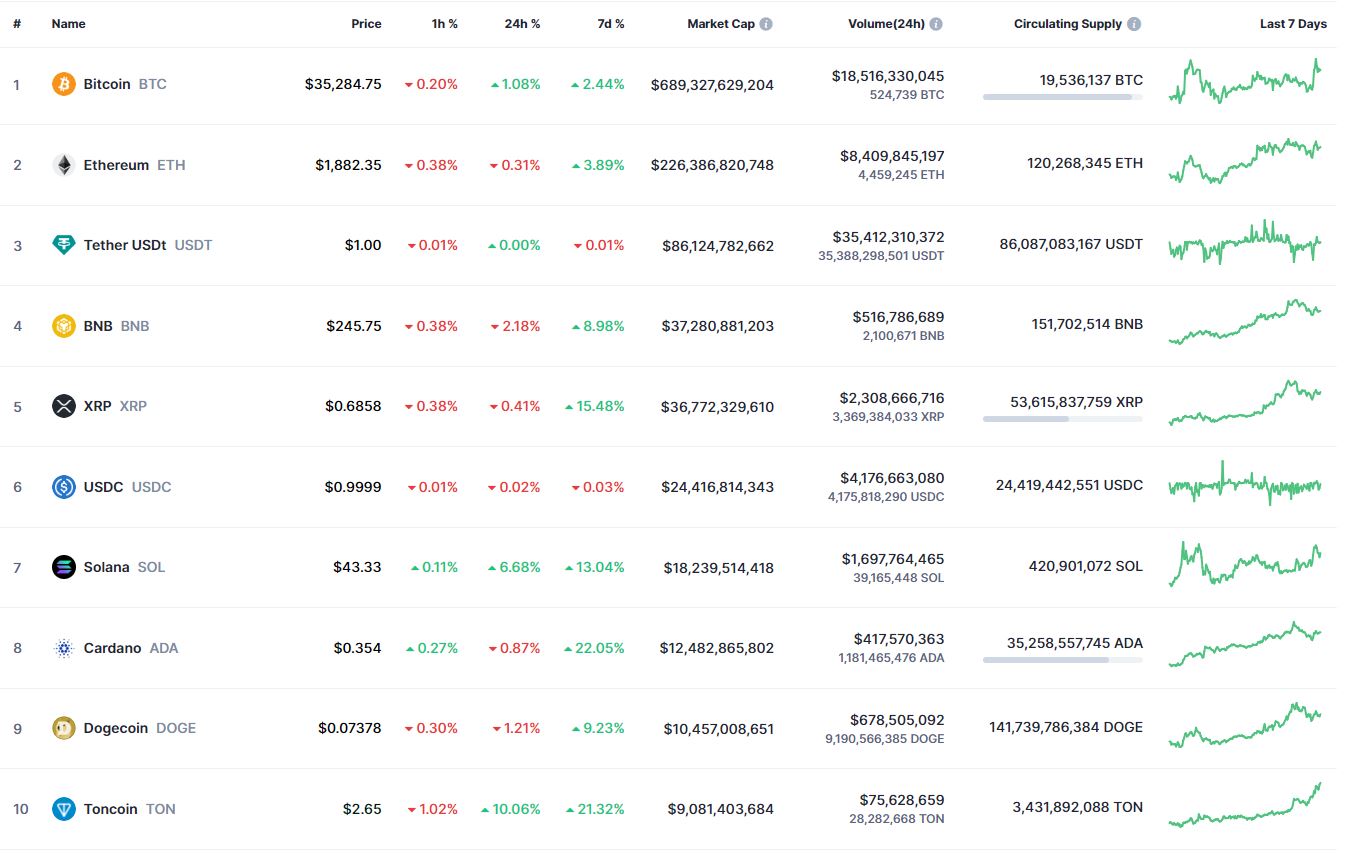
Task: Click the Solana logo icon
Action: coord(64,567)
